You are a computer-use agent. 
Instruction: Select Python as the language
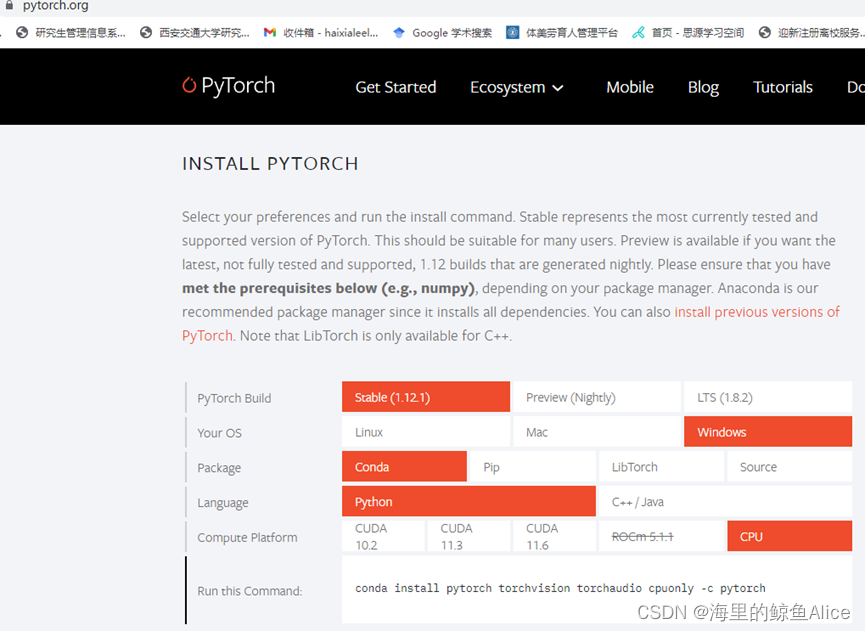point(469,501)
